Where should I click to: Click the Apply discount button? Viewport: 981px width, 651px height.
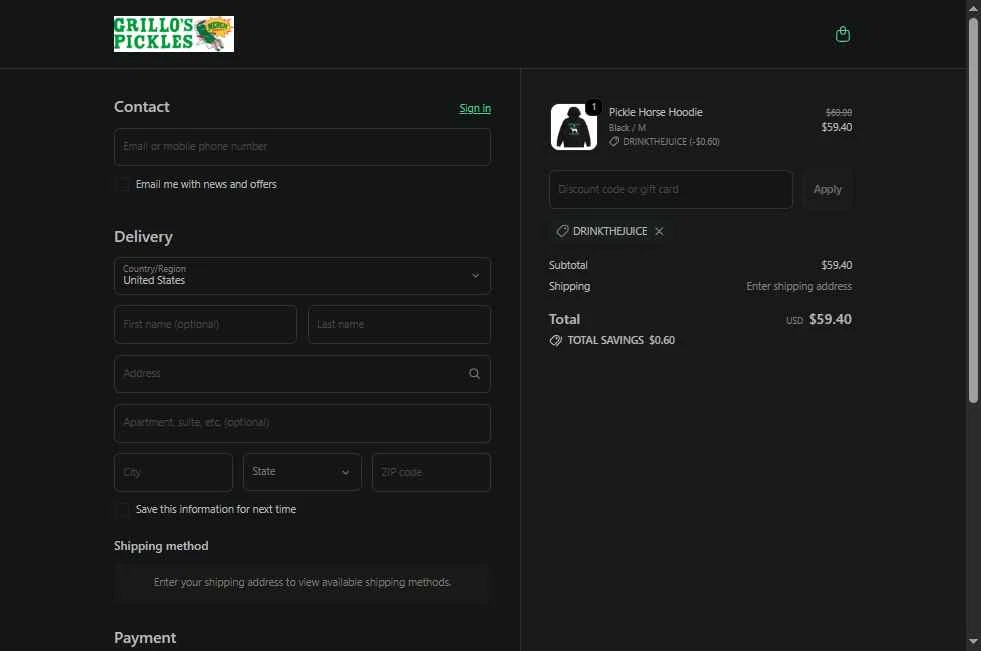click(x=828, y=189)
